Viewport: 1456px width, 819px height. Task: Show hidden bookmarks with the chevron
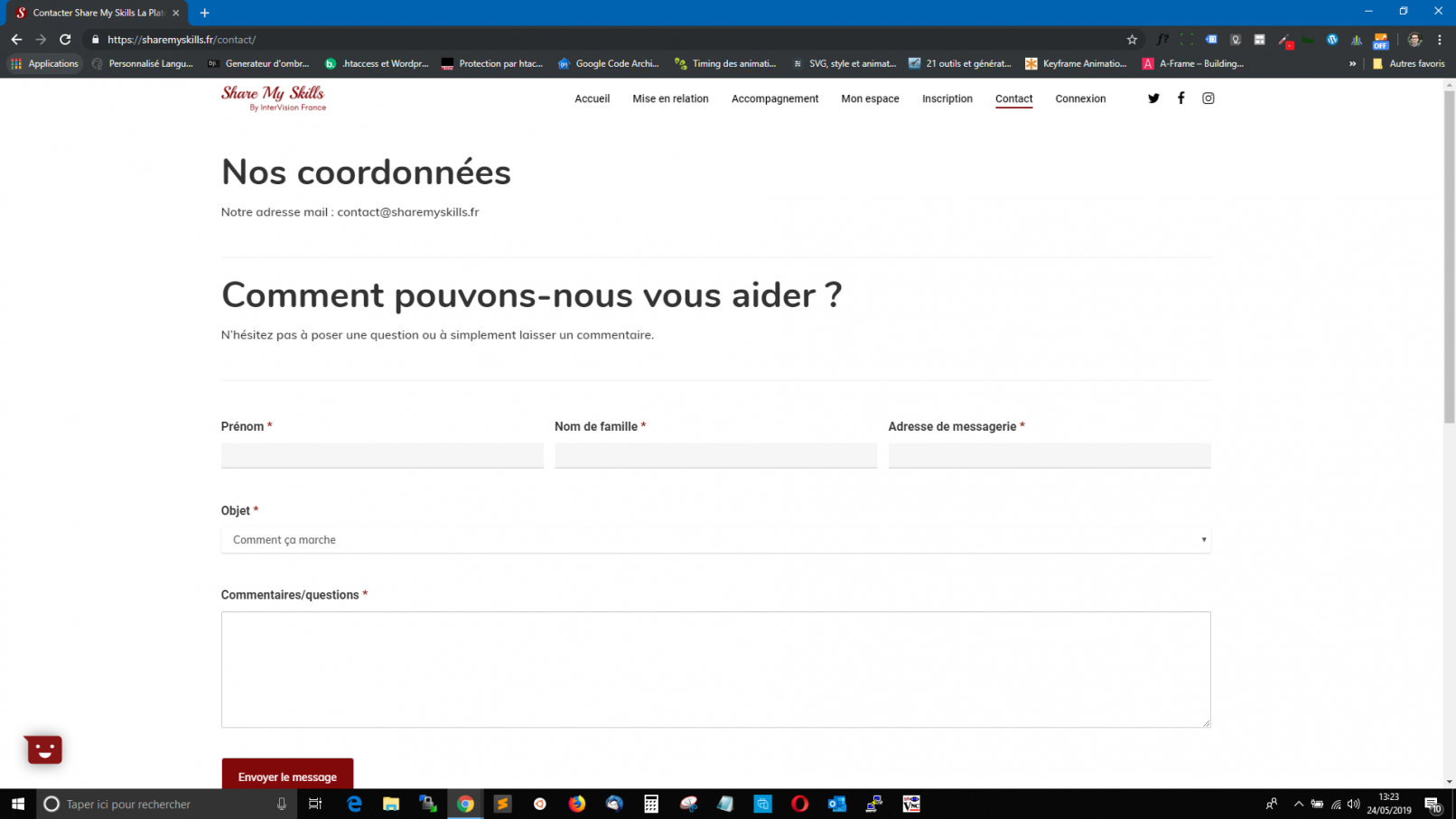pyautogui.click(x=1352, y=64)
